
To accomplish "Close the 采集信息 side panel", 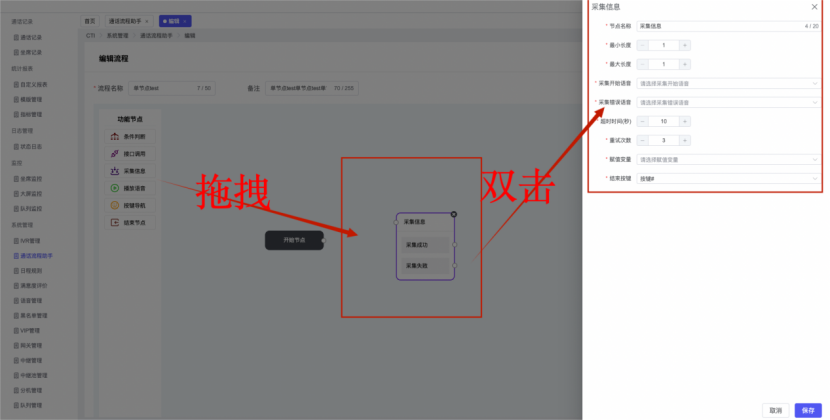I will 814,7.
